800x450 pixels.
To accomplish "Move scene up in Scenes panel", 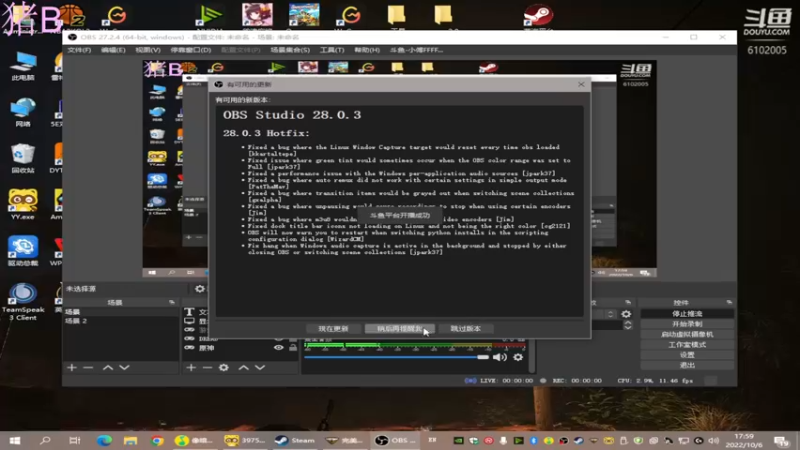I will [x=108, y=367].
